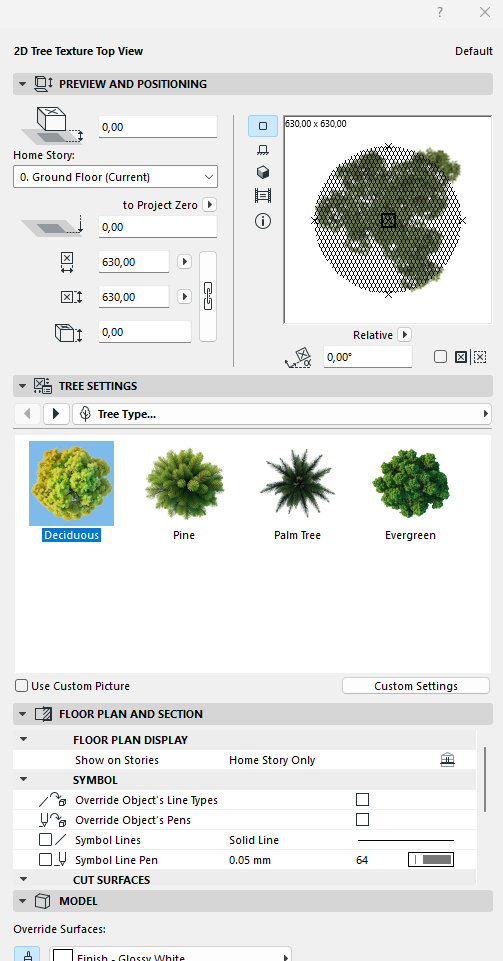Toggle the dimension proportions chain link

pos(208,297)
